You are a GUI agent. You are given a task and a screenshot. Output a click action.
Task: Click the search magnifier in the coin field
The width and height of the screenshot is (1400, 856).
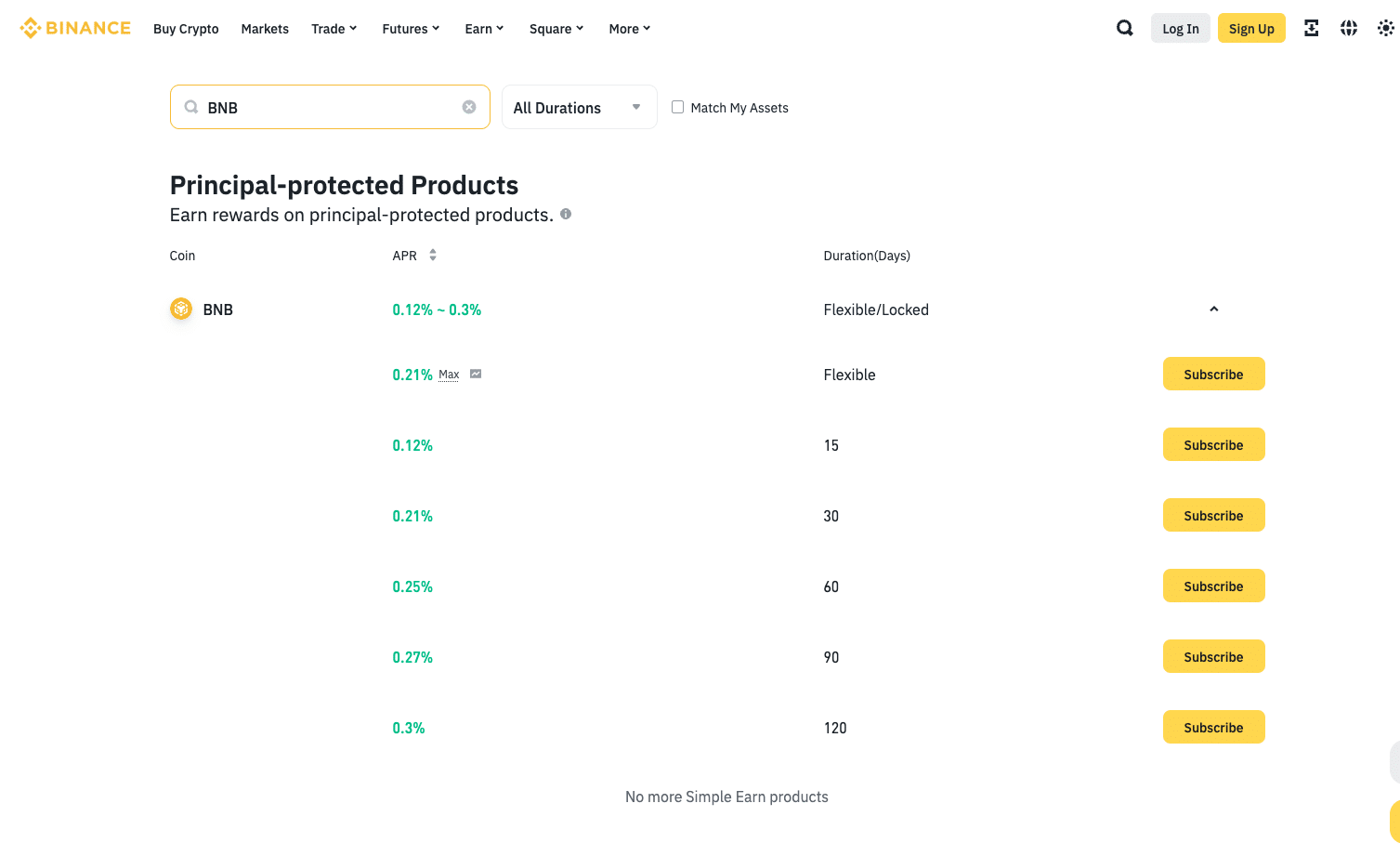191,107
